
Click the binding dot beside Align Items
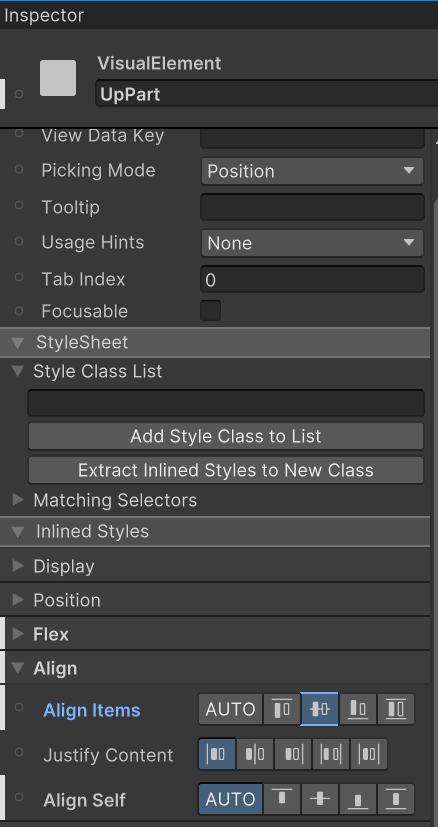coord(19,707)
